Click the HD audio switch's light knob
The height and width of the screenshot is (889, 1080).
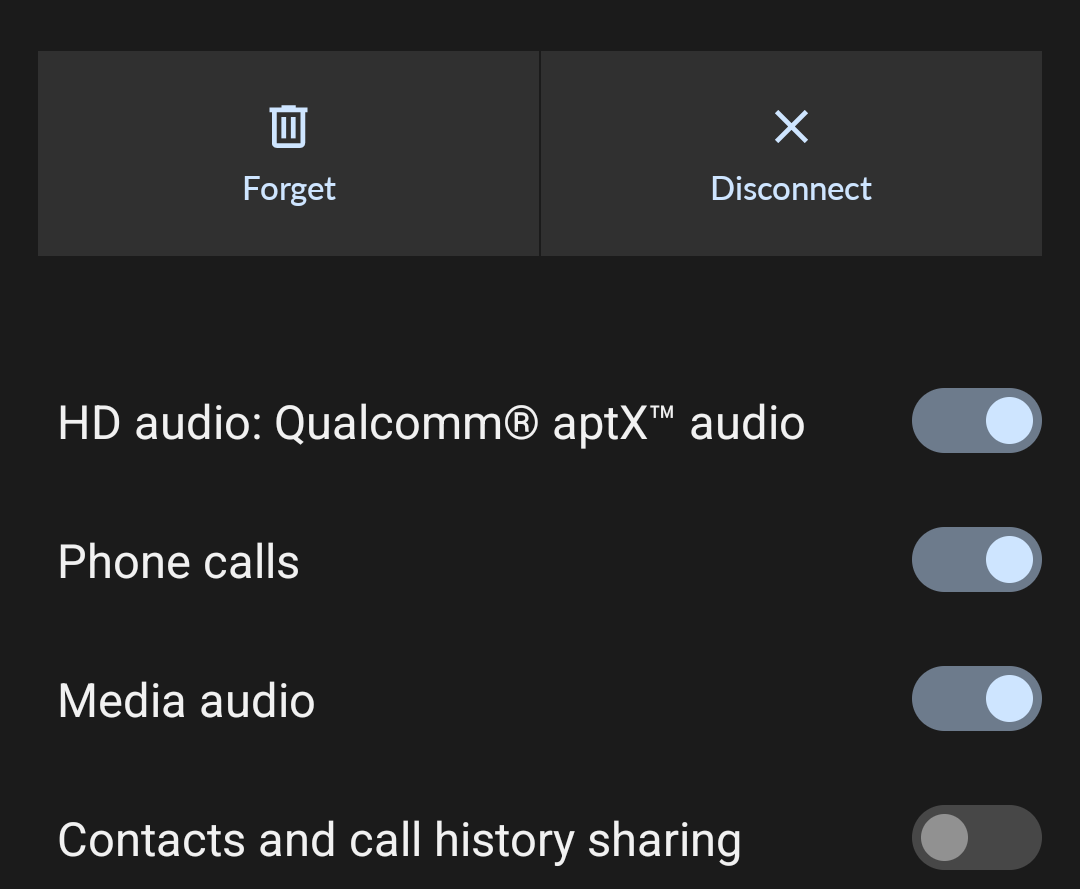click(1009, 421)
